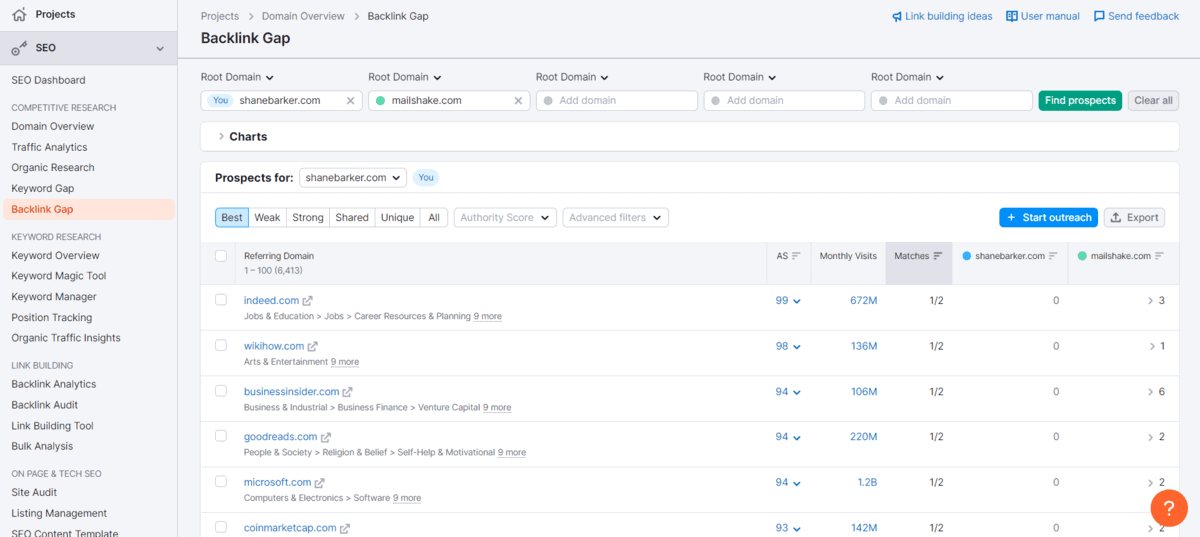Expand the Charts section
1200x537 pixels.
coord(242,137)
